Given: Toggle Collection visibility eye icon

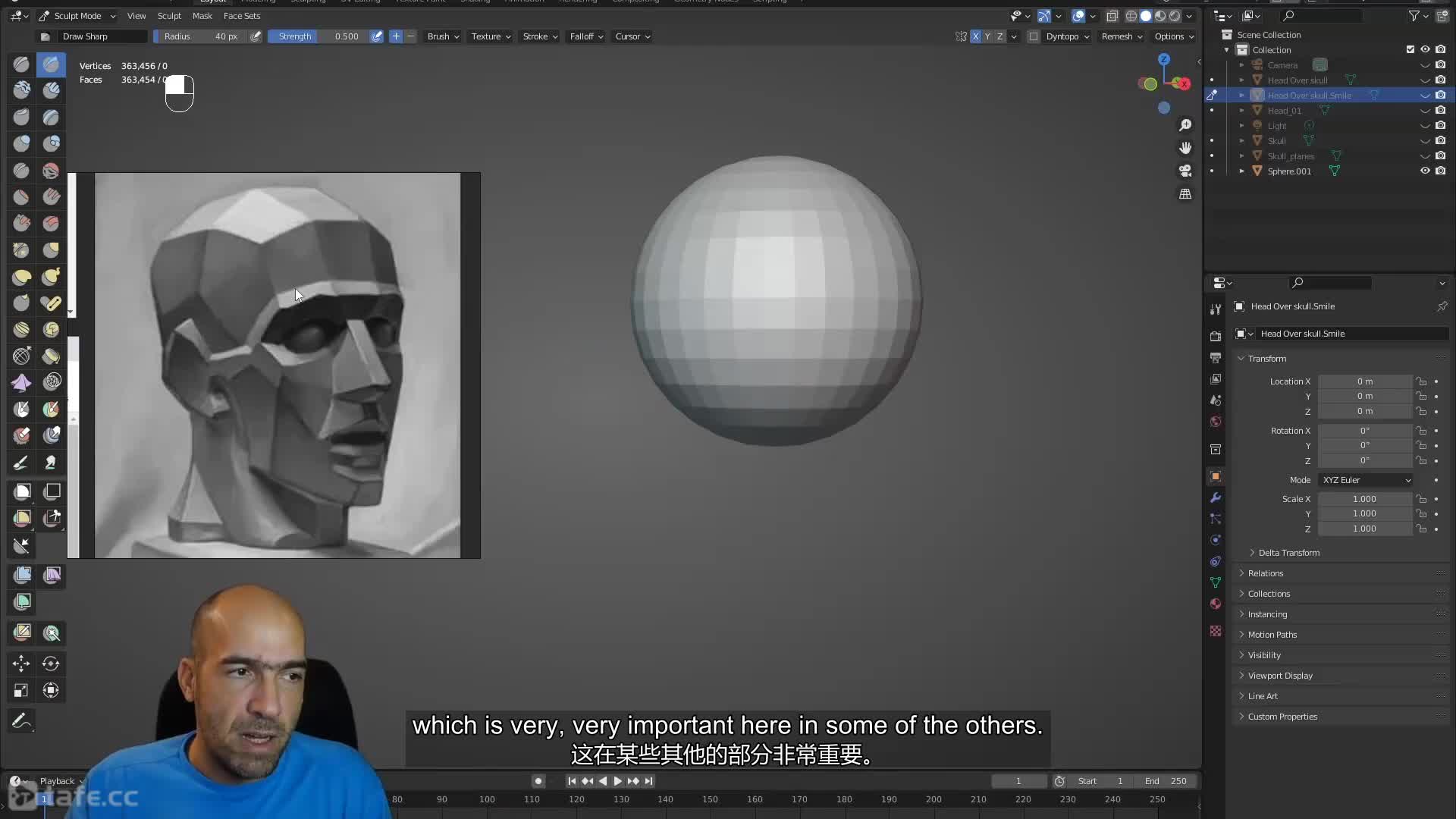Looking at the screenshot, I should pos(1425,49).
